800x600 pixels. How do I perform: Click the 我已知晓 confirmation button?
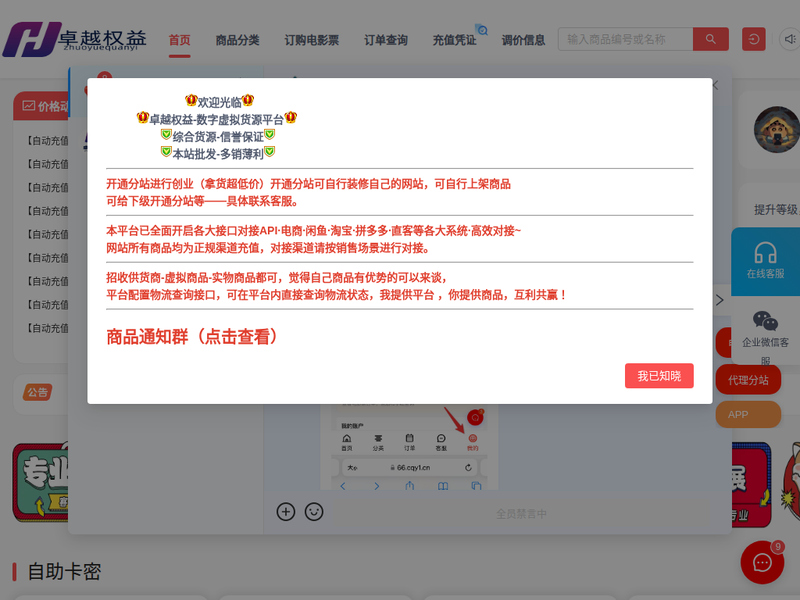(659, 376)
